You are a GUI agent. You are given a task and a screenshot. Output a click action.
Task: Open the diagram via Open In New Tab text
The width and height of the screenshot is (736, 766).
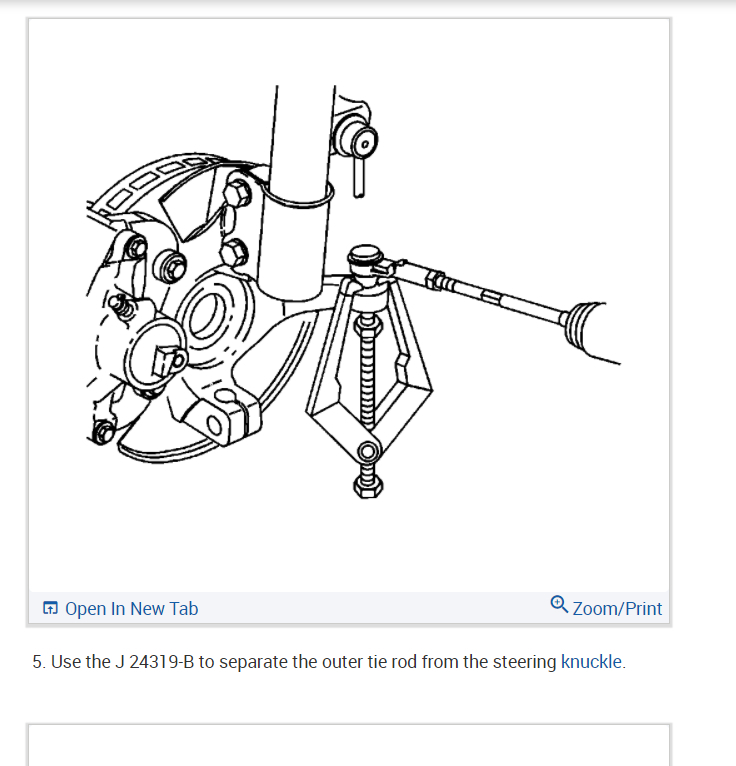click(x=131, y=609)
